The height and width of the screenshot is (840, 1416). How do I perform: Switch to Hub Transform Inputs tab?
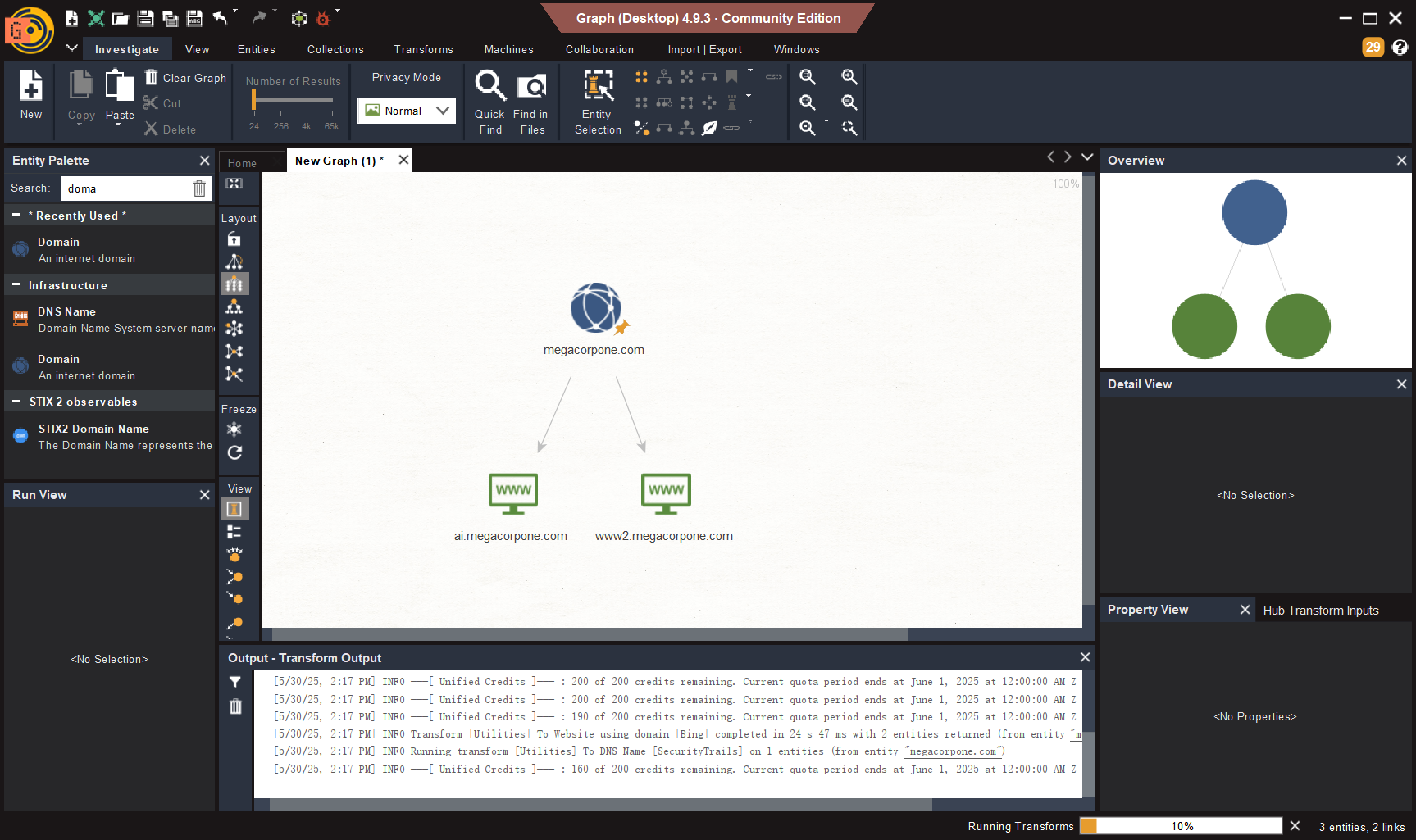tap(1321, 610)
